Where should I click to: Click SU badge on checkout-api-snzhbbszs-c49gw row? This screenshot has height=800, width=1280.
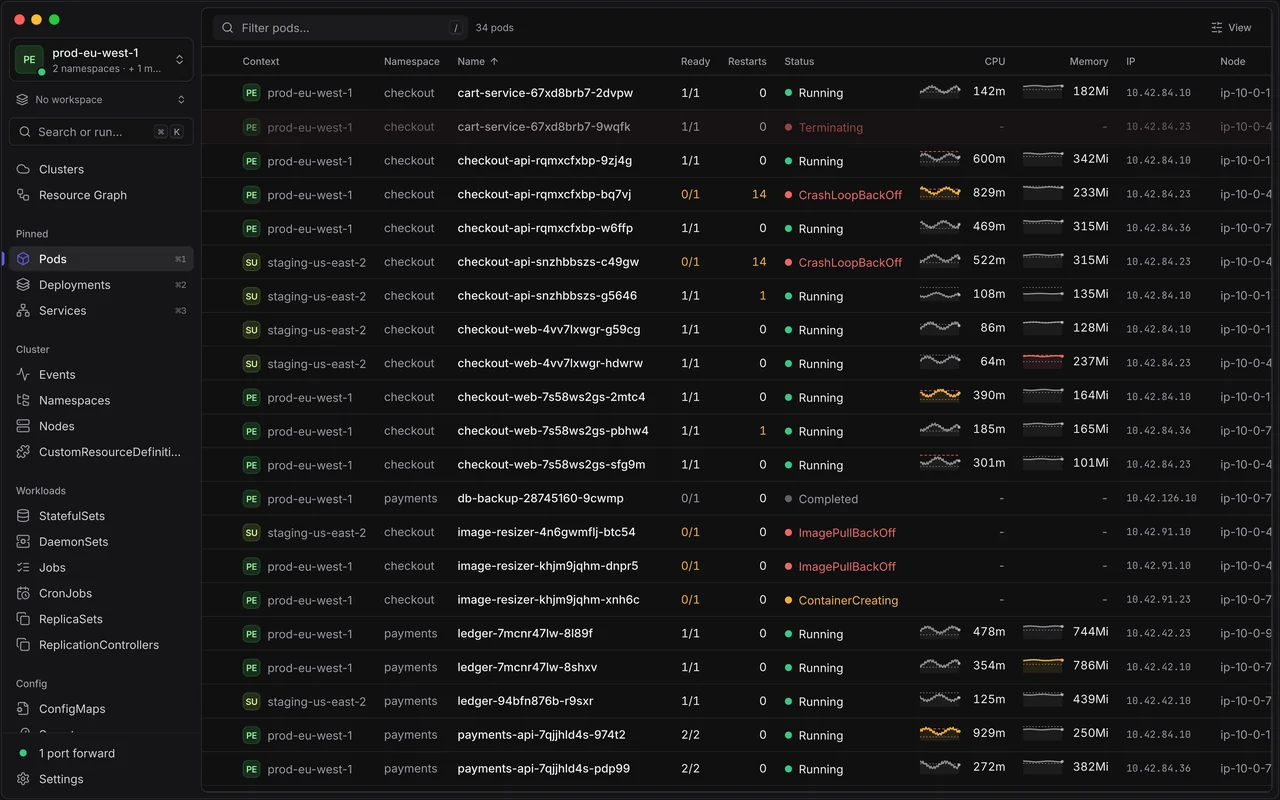[x=251, y=262]
